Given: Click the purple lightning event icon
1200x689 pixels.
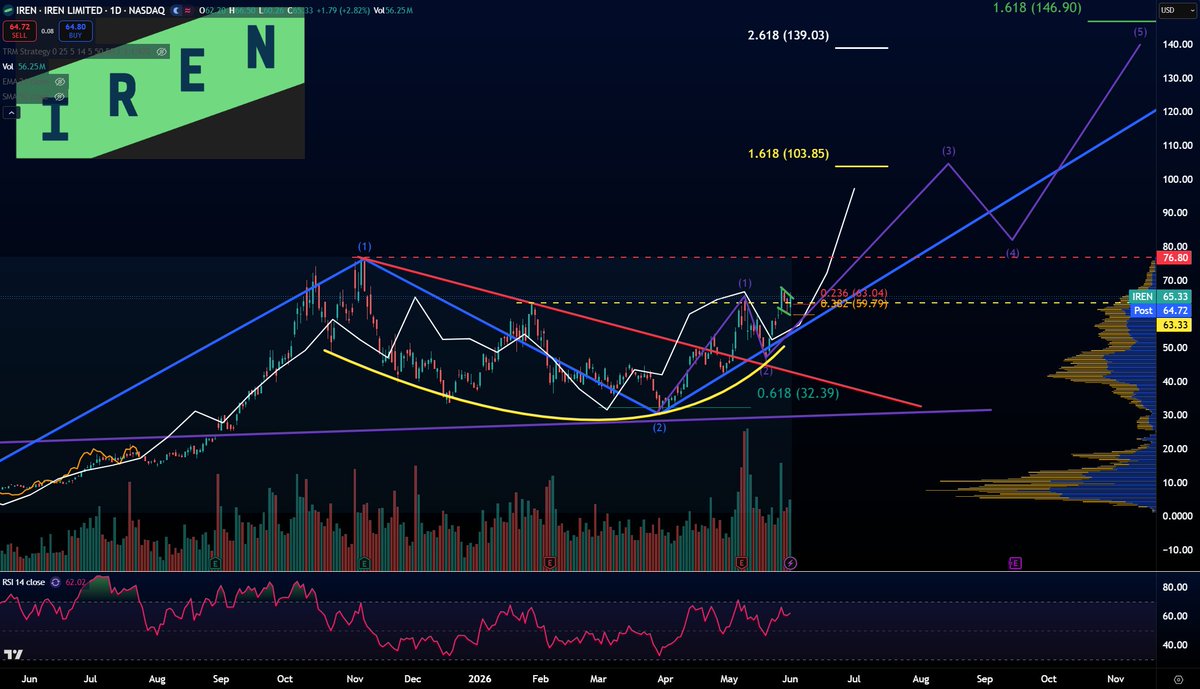Looking at the screenshot, I should click(791, 563).
